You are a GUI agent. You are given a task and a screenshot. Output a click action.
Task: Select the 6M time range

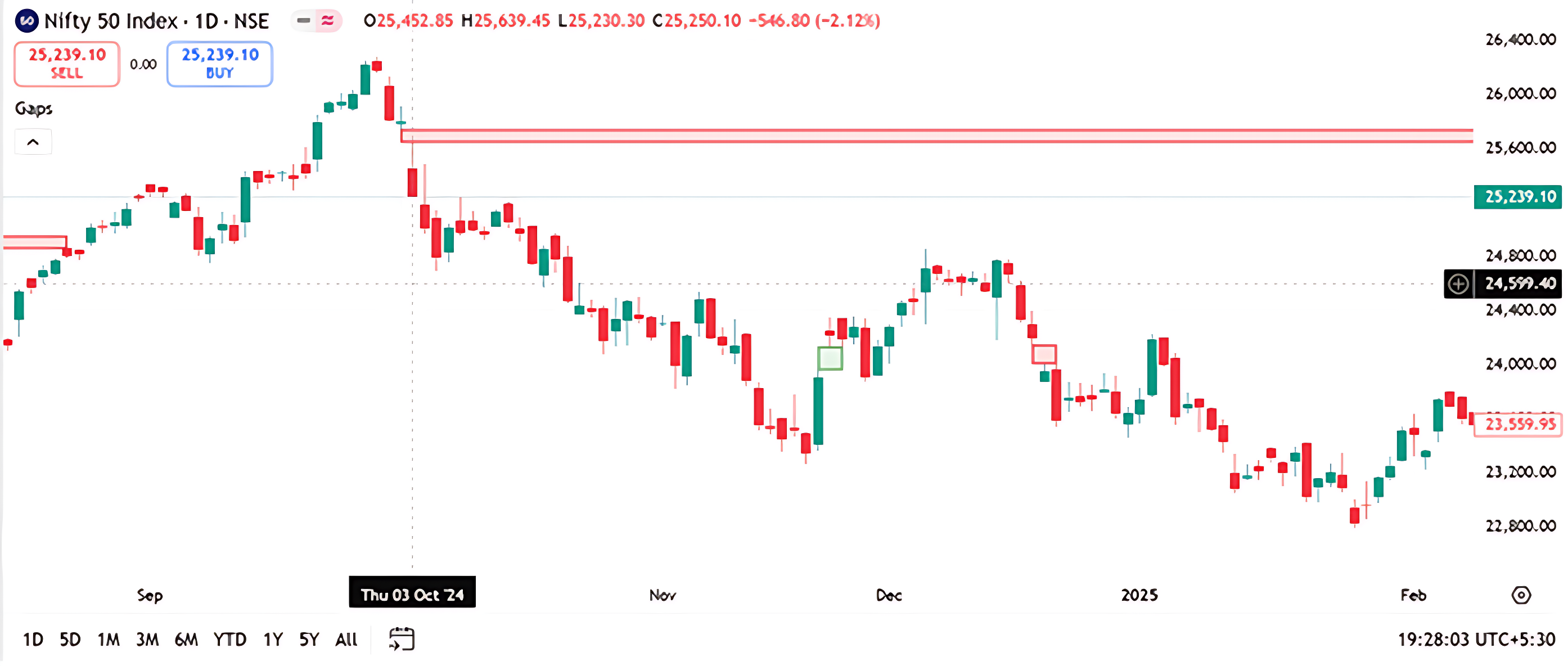[x=186, y=639]
